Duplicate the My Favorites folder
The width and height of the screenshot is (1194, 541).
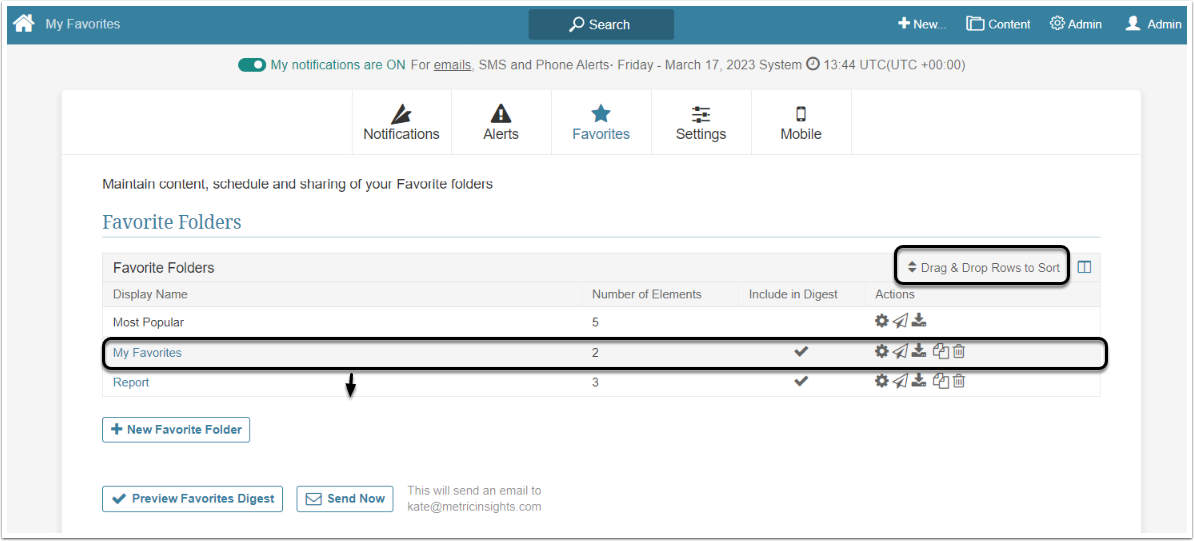click(940, 351)
